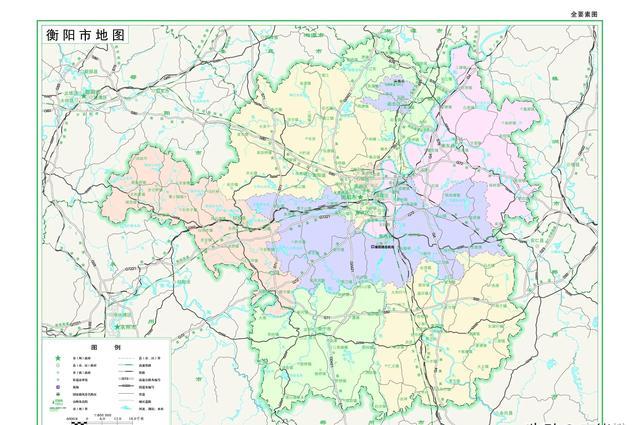The height and width of the screenshot is (425, 640).
Task: Click the hollow circle symbol under the legend star
Action: 58,365
